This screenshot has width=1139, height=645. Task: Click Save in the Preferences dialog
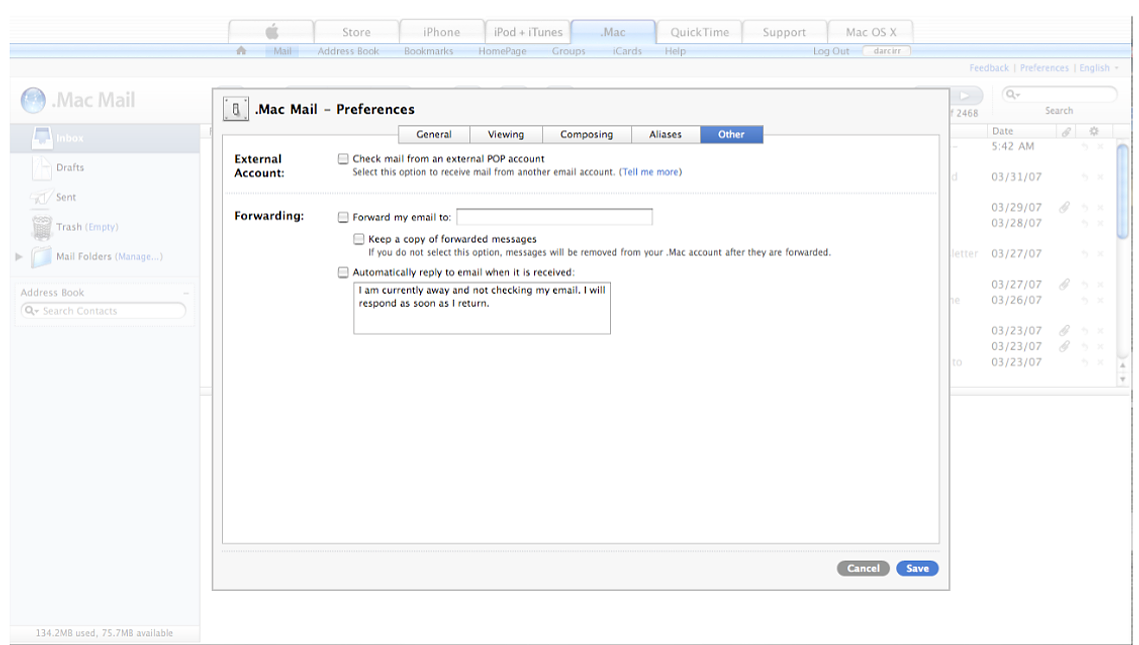tap(917, 569)
